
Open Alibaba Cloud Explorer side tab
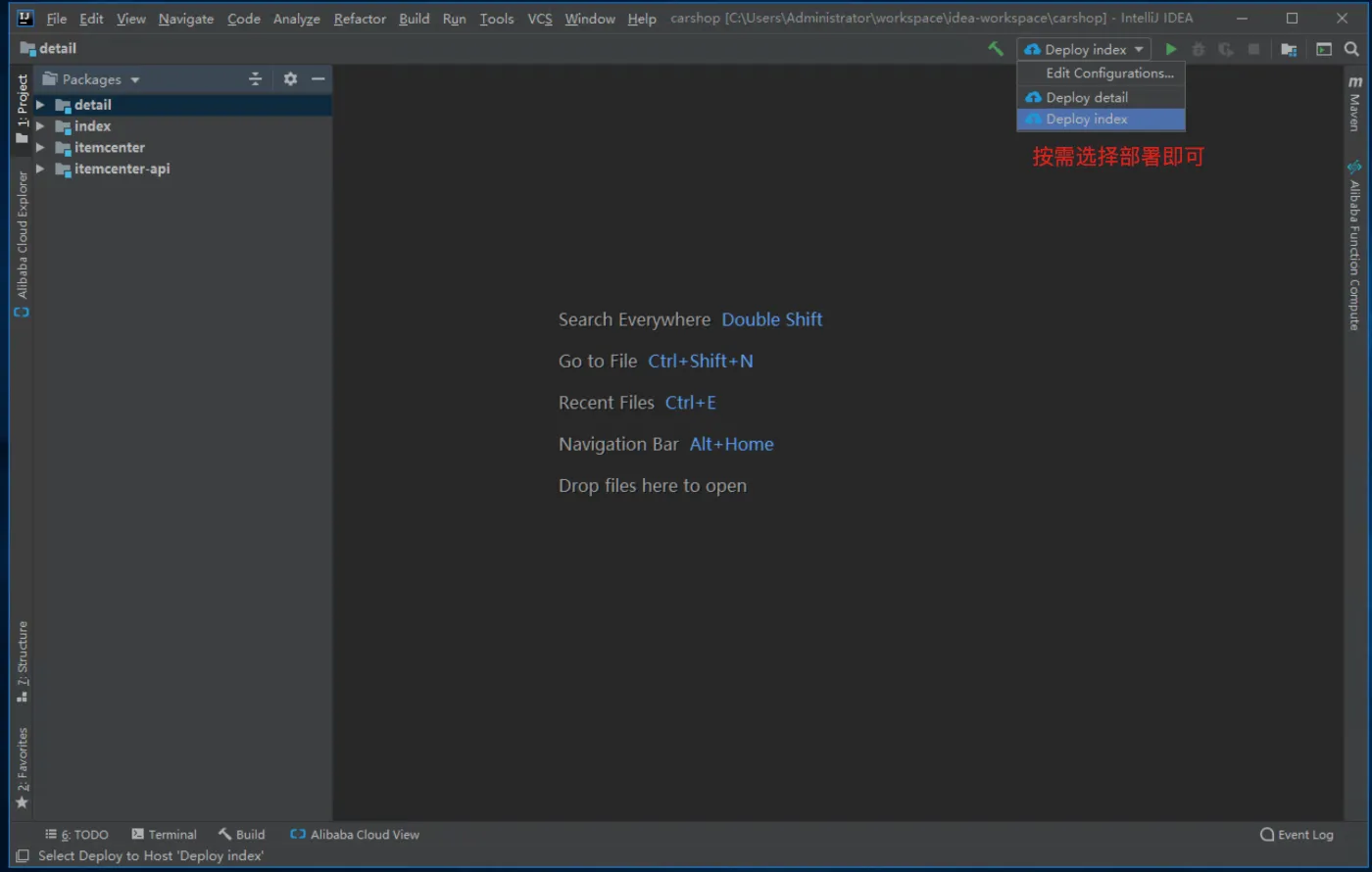click(x=22, y=243)
